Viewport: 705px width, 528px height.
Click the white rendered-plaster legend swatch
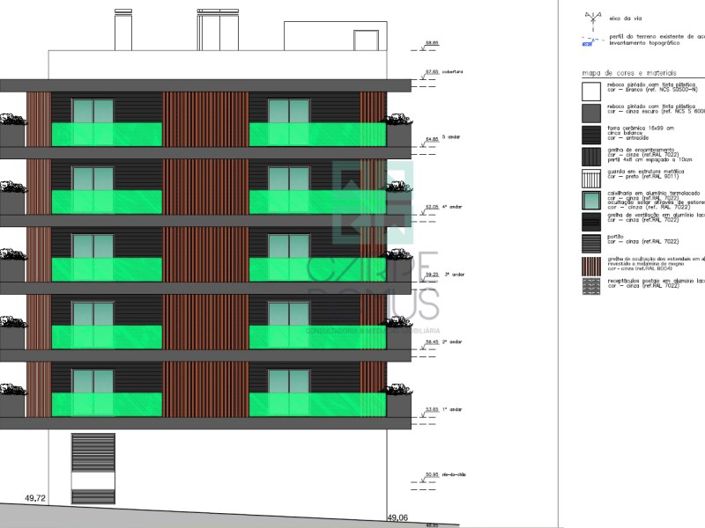tap(591, 91)
